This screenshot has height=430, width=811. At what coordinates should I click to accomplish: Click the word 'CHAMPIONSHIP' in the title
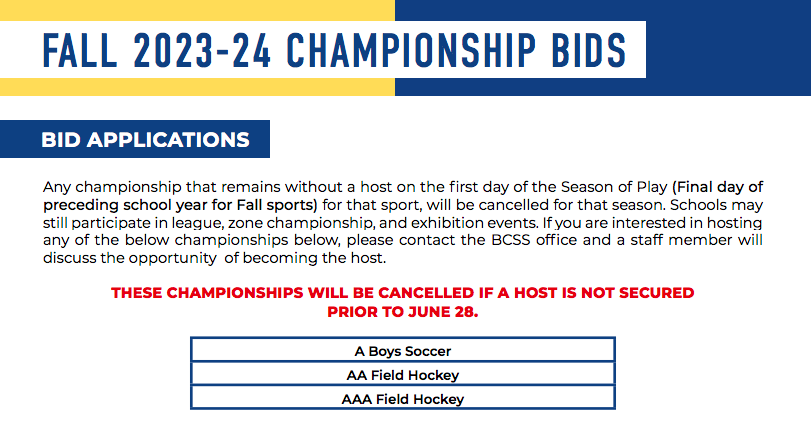(411, 50)
